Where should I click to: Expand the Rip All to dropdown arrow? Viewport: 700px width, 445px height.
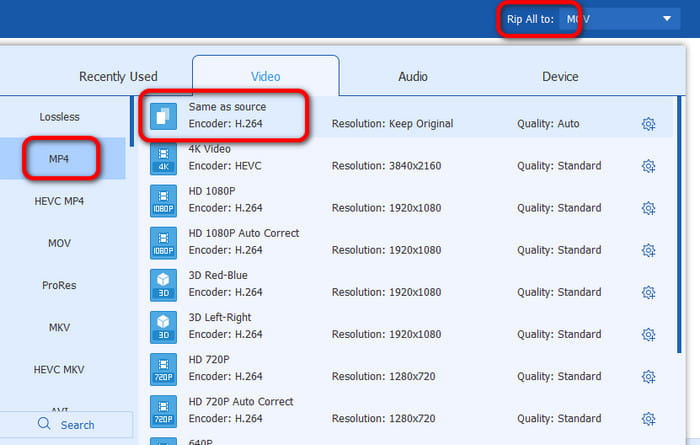[x=667, y=19]
